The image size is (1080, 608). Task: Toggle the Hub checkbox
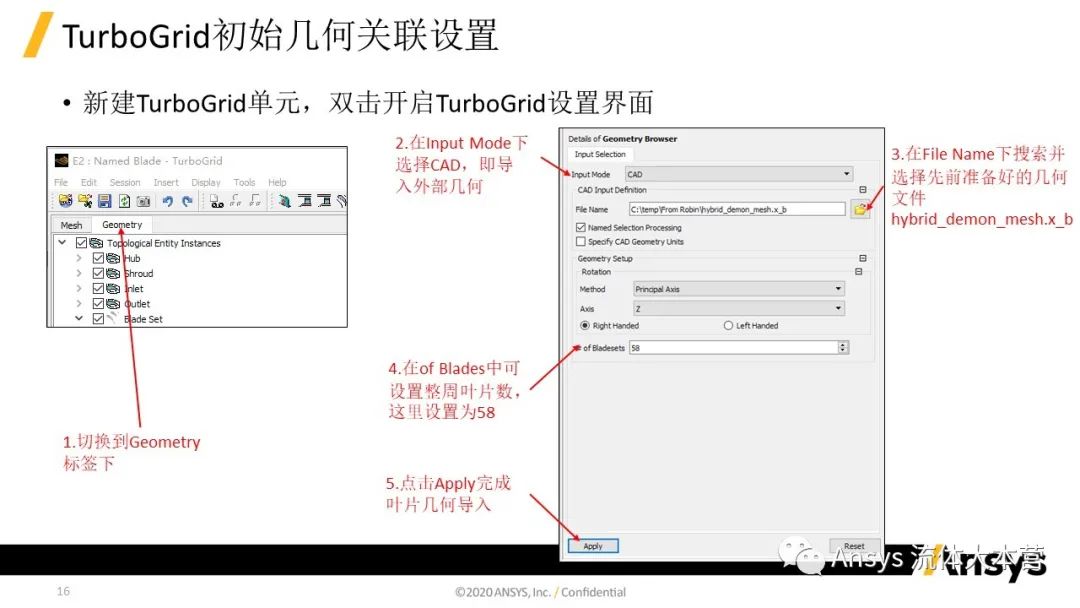pos(98,258)
